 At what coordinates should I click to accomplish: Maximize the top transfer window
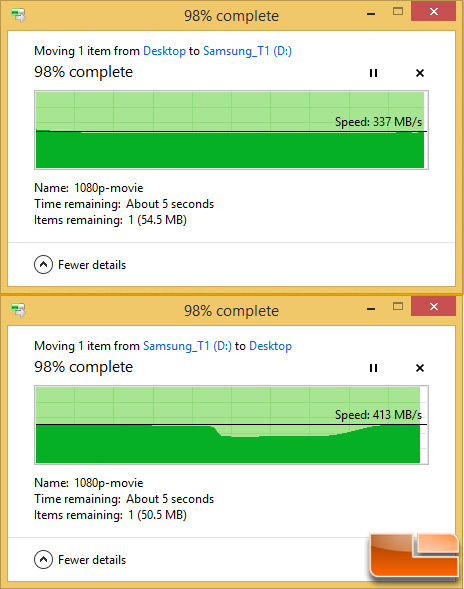[398, 12]
